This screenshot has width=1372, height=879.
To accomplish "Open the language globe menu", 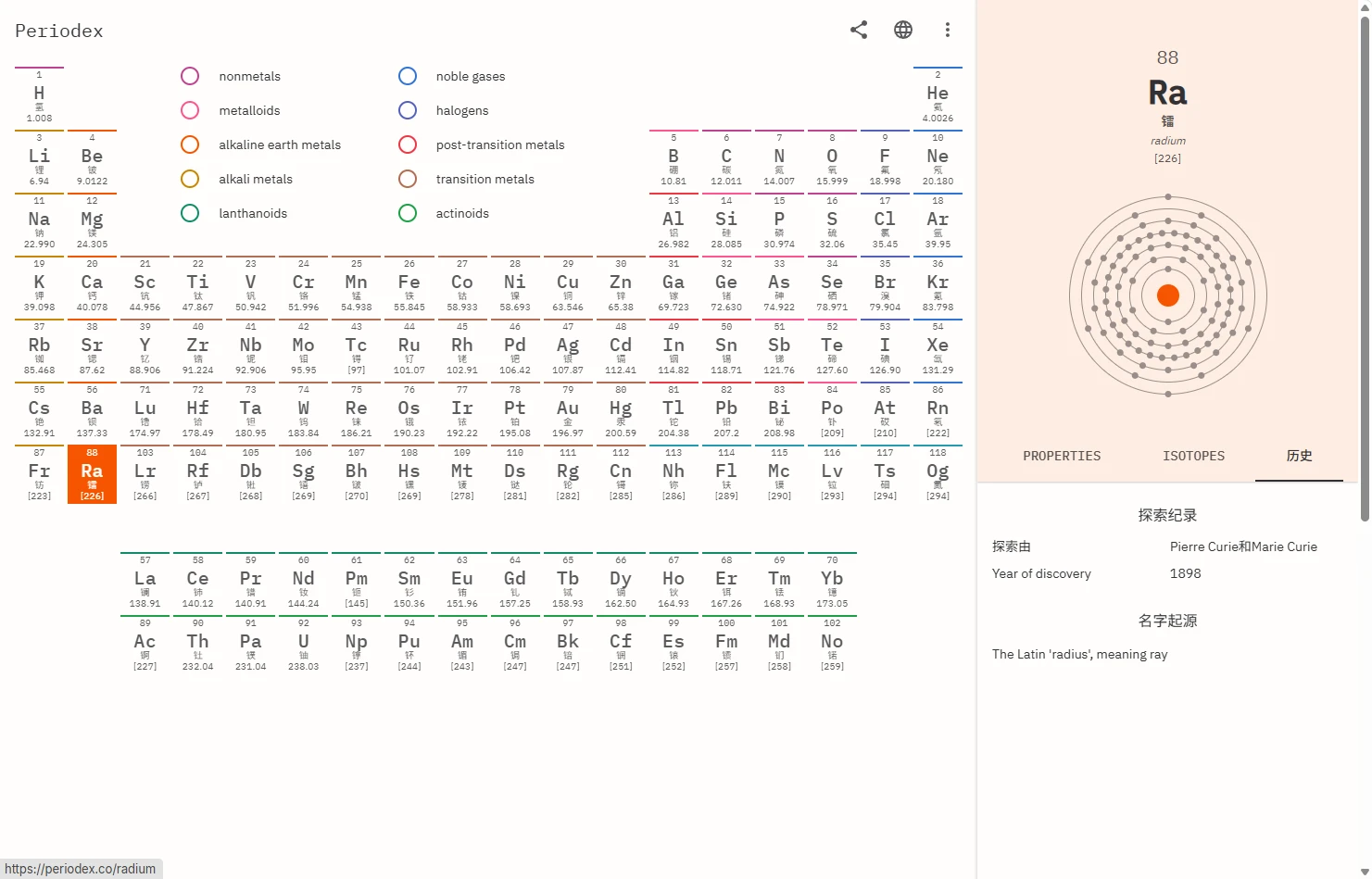I will pyautogui.click(x=903, y=30).
